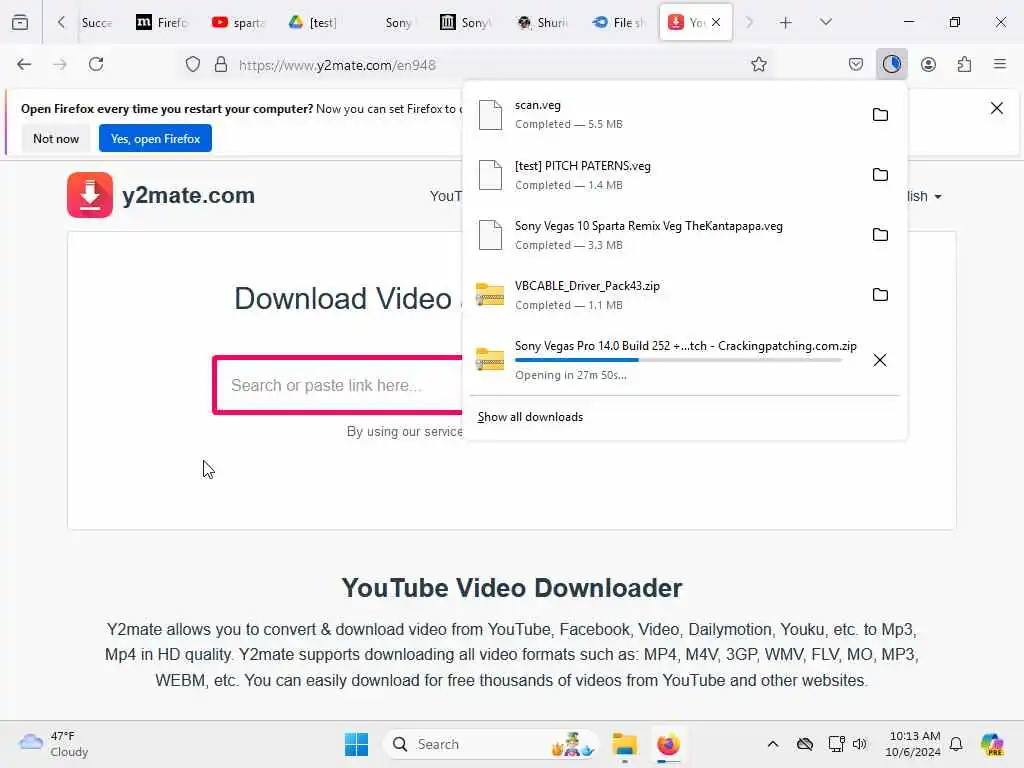Show PITCH PATERNS.veg in folder
Image resolution: width=1024 pixels, height=768 pixels.
tap(880, 175)
